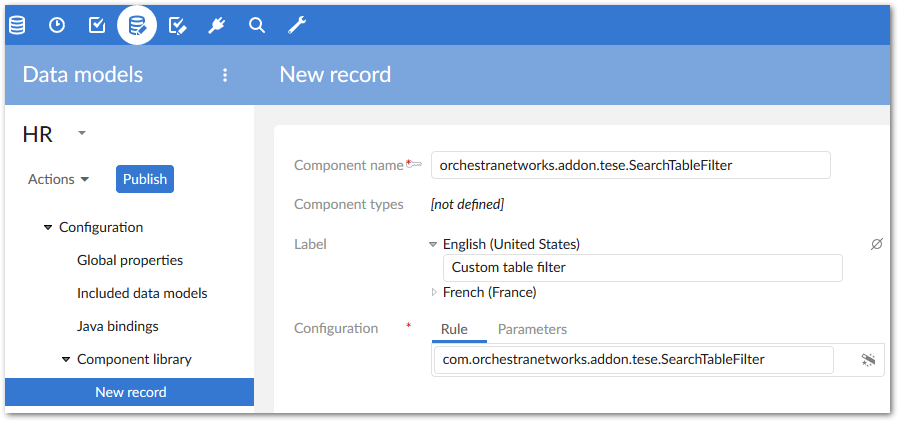This screenshot has height=422, width=899.
Task: Open the wrench administration icon
Action: point(296,25)
